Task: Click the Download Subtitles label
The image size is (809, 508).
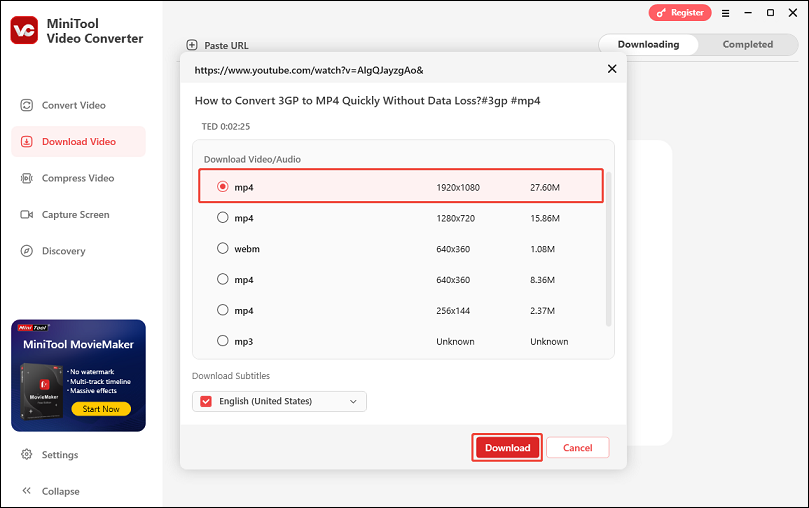Action: [x=231, y=376]
